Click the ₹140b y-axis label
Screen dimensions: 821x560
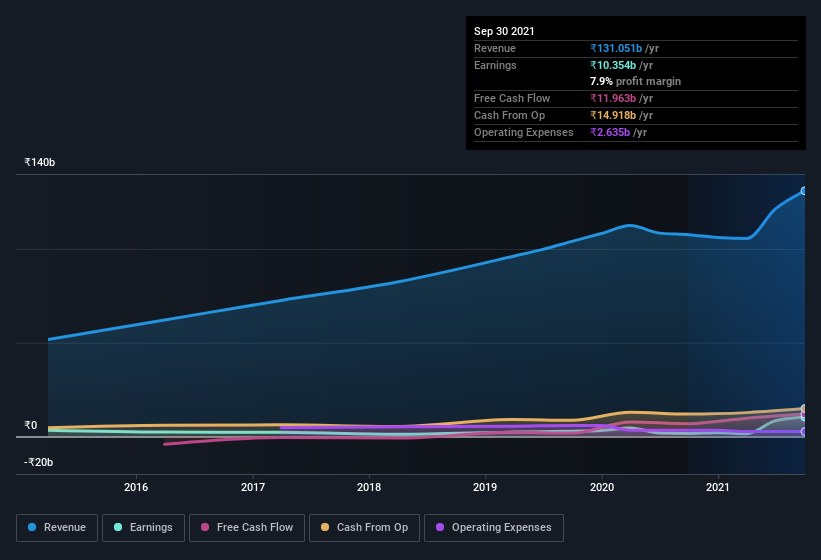coord(40,162)
